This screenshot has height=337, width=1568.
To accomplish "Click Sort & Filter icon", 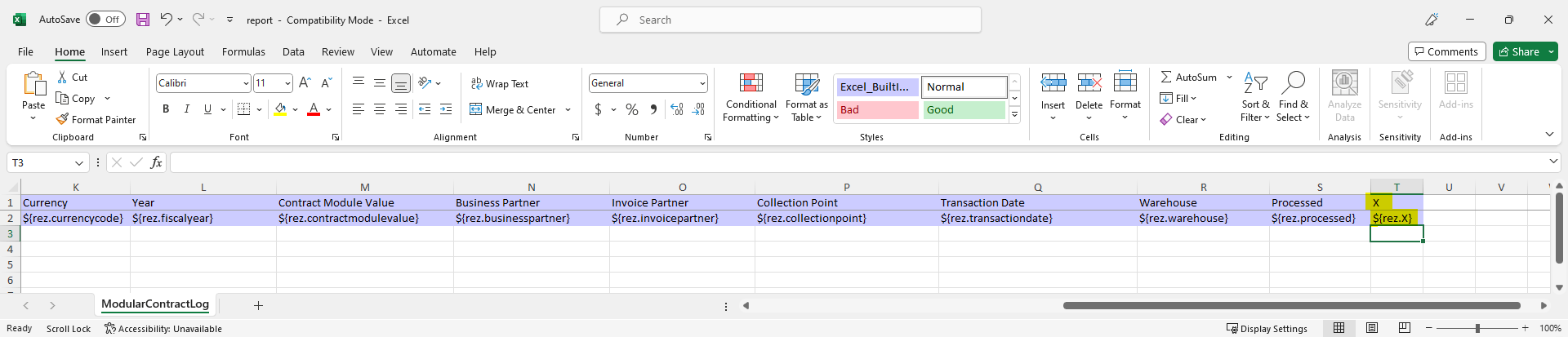I will pyautogui.click(x=1255, y=97).
